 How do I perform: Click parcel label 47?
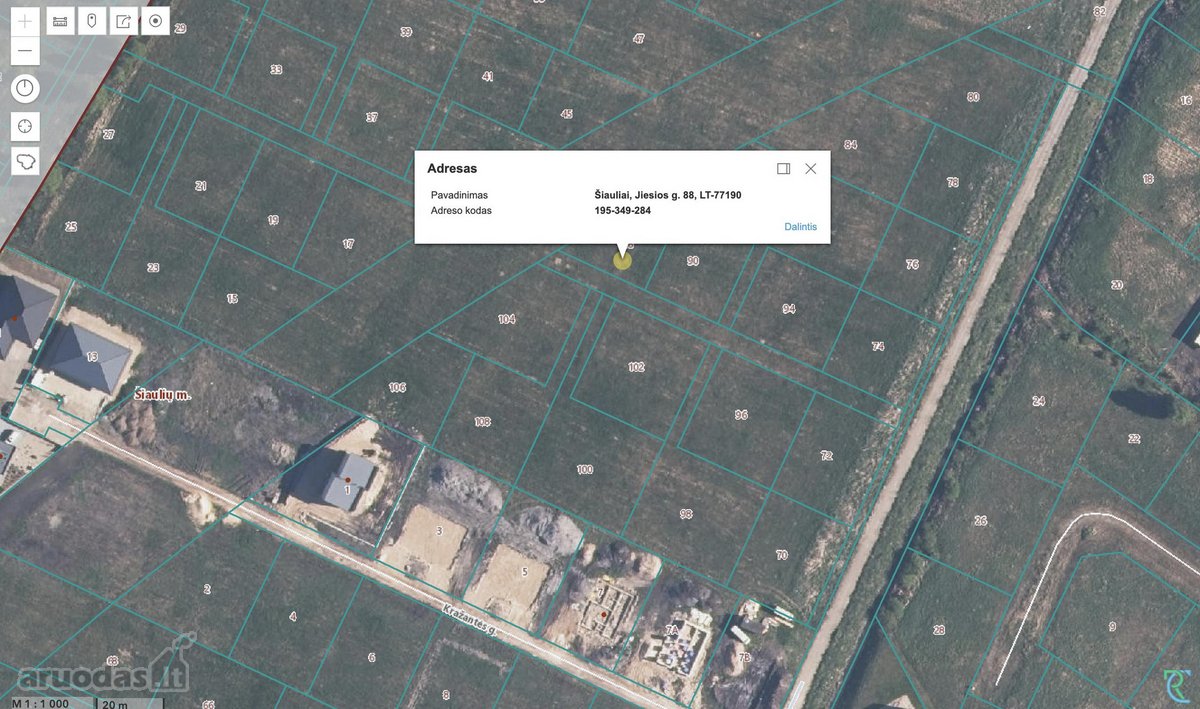click(639, 39)
